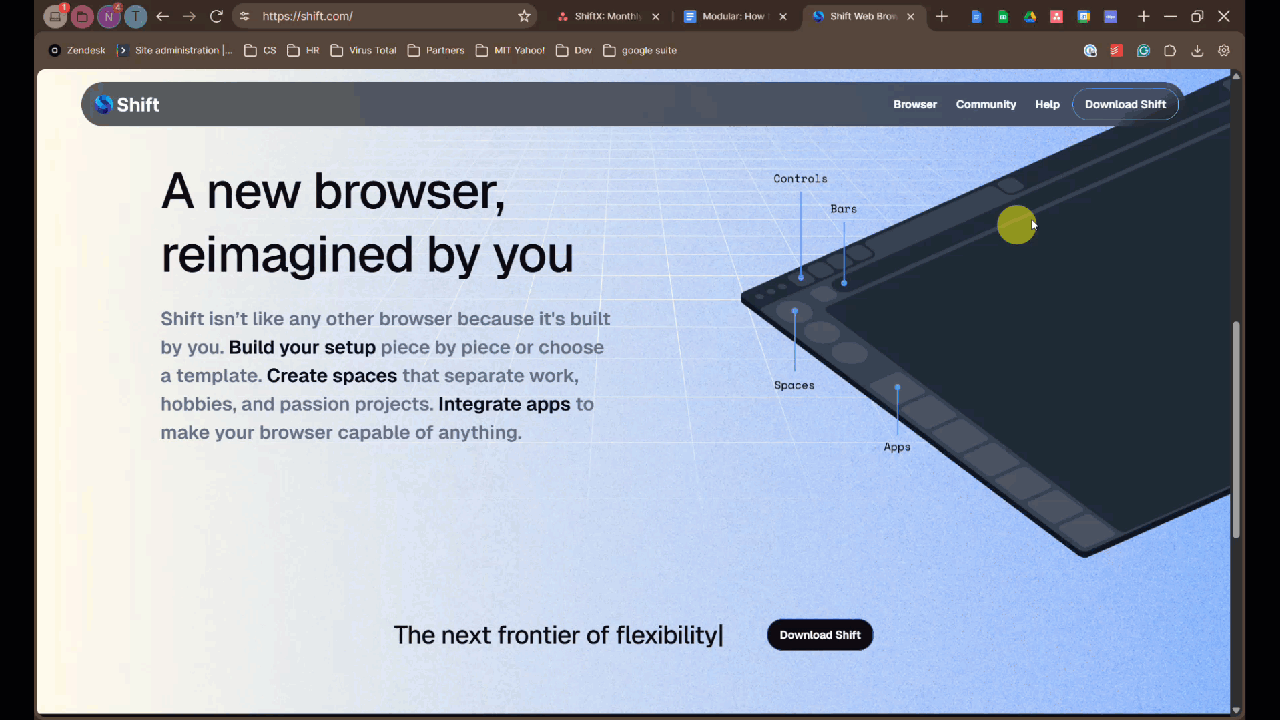Image resolution: width=1280 pixels, height=720 pixels.
Task: Open the Google Drive app shortcut
Action: pos(1030,16)
